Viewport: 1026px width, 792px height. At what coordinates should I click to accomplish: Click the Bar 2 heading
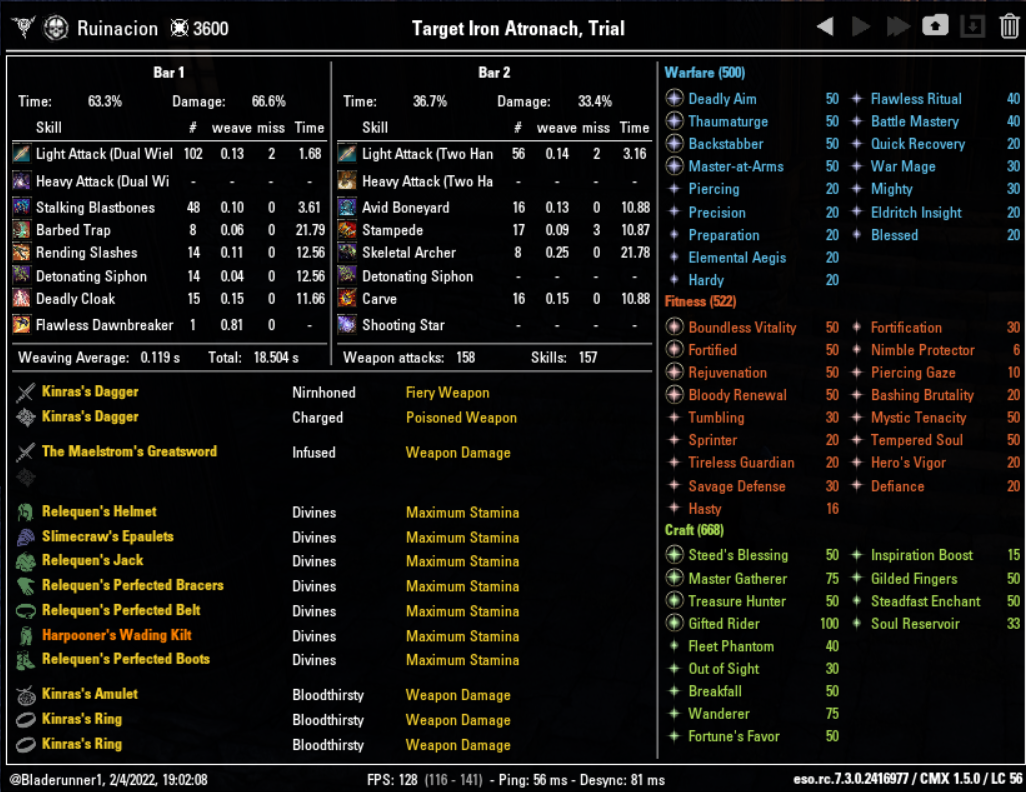click(x=494, y=73)
